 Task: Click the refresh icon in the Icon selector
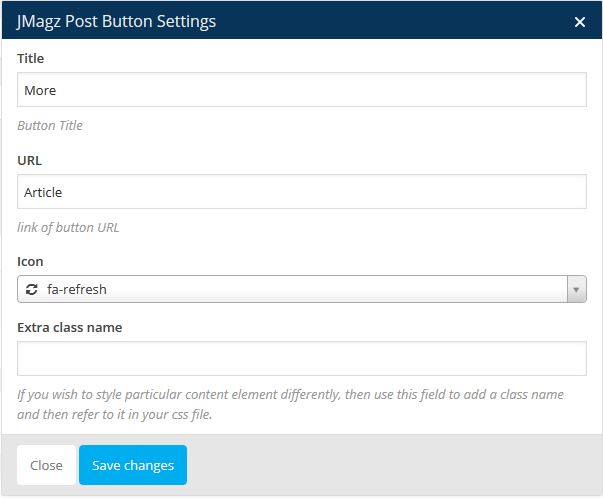point(32,290)
